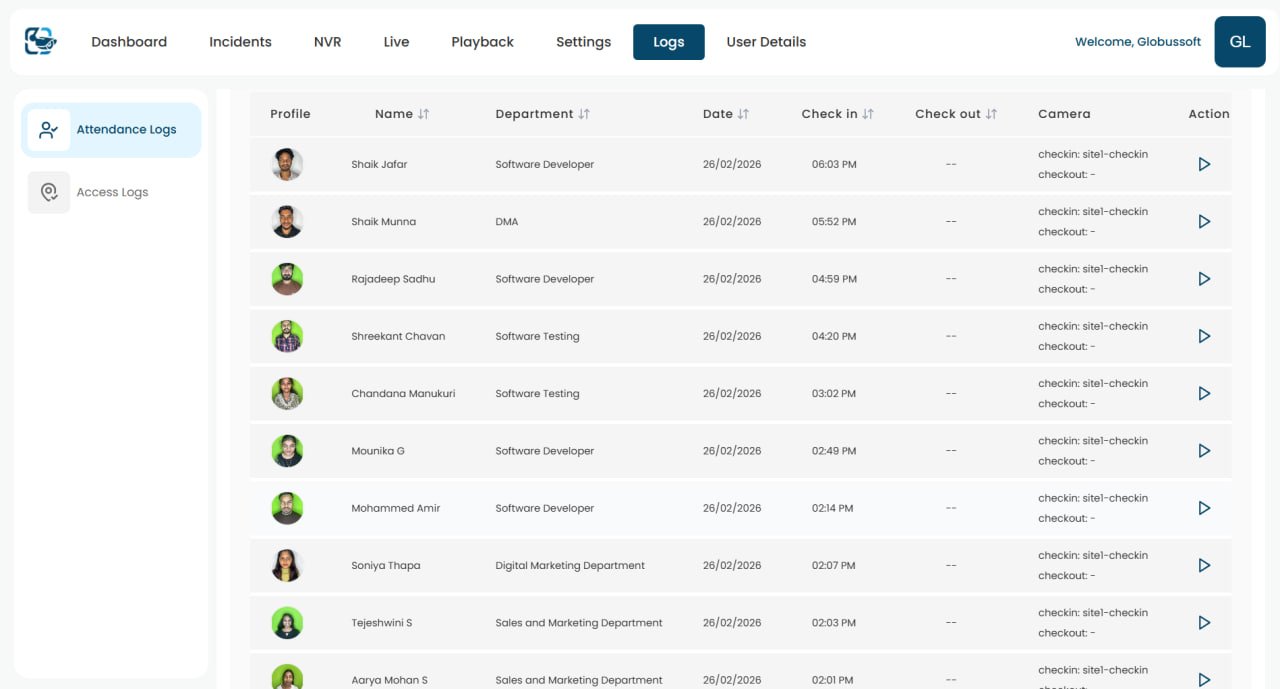Open the GL profile avatar
The width and height of the screenshot is (1280, 689).
(1239, 41)
